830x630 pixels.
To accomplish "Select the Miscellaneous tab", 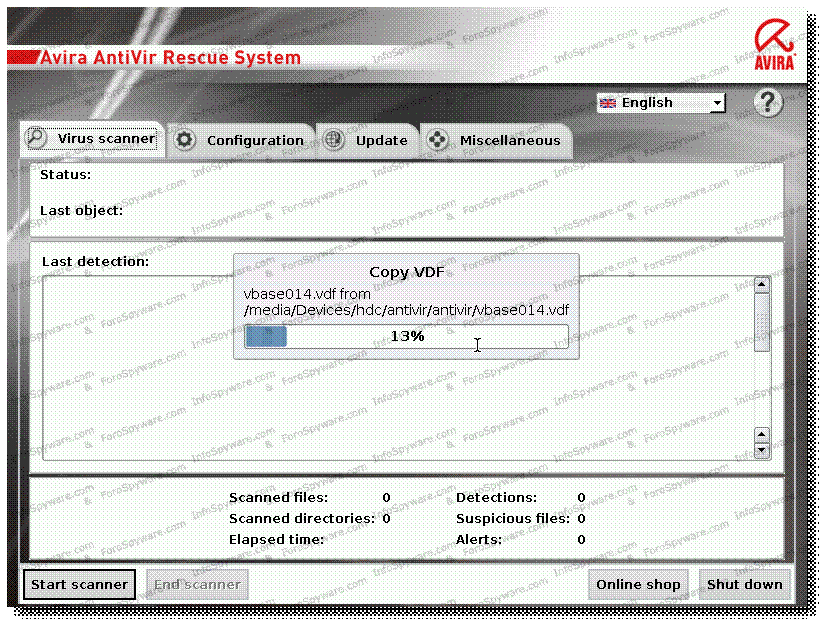I will (496, 140).
